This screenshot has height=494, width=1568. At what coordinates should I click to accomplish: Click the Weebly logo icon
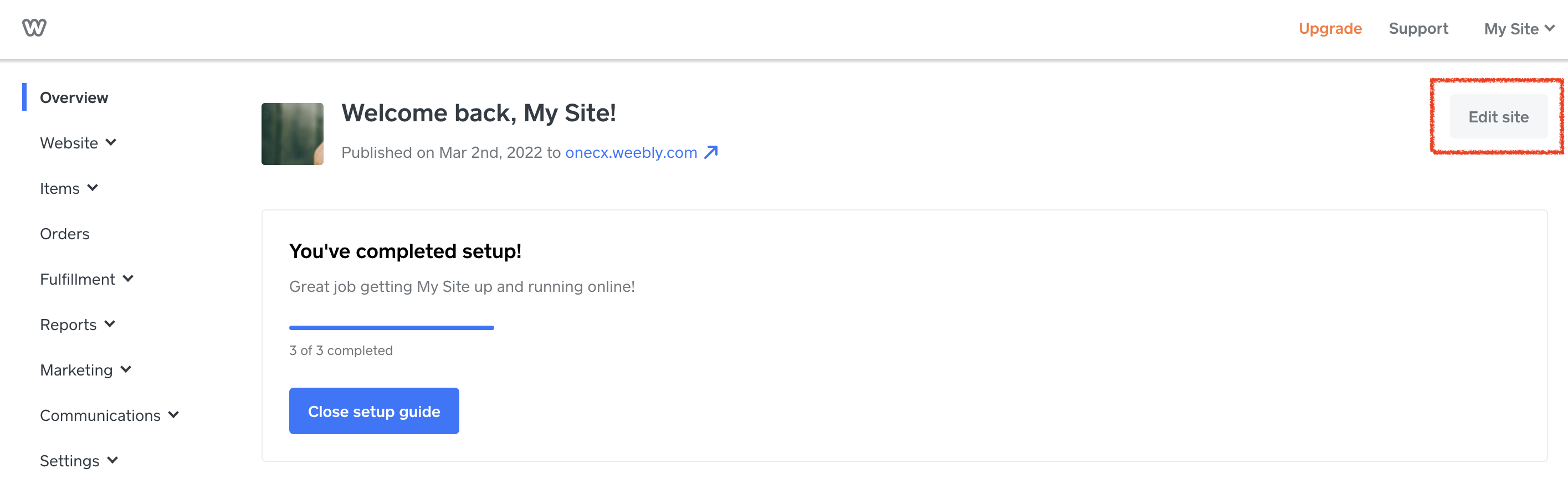pos(34,28)
